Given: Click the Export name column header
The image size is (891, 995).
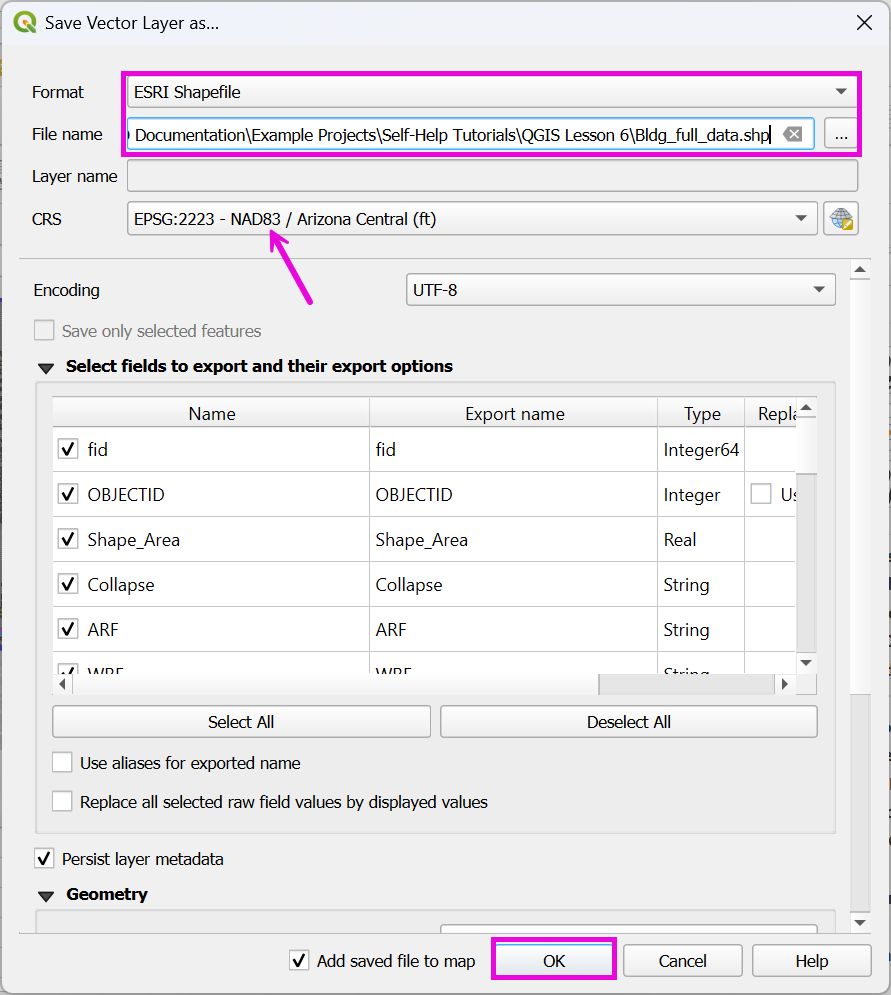Looking at the screenshot, I should [514, 414].
